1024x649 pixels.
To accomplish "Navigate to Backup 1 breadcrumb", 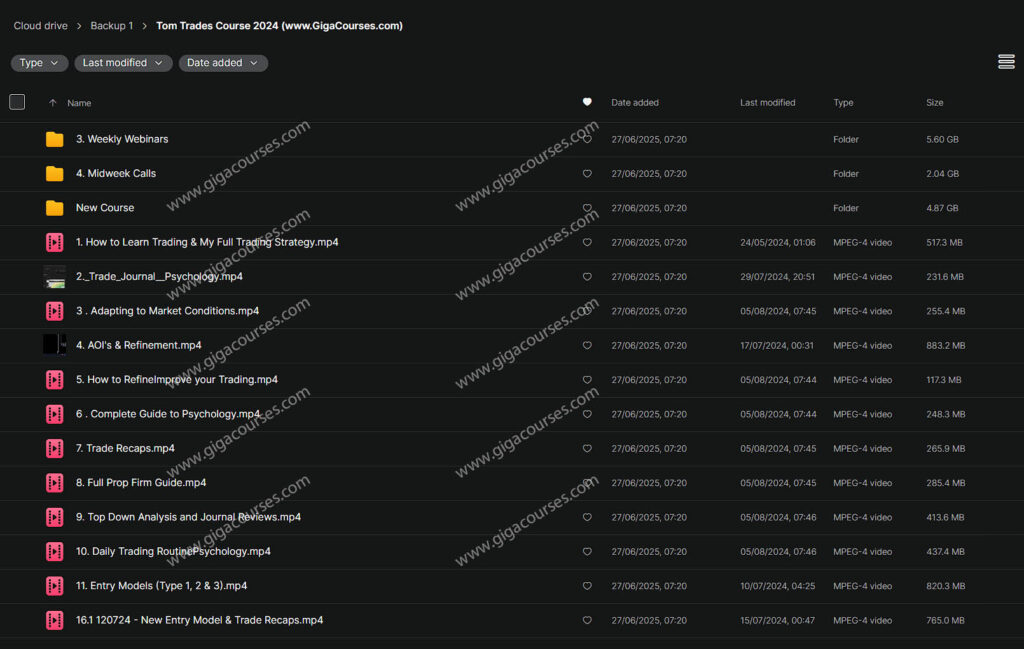I will coord(111,26).
